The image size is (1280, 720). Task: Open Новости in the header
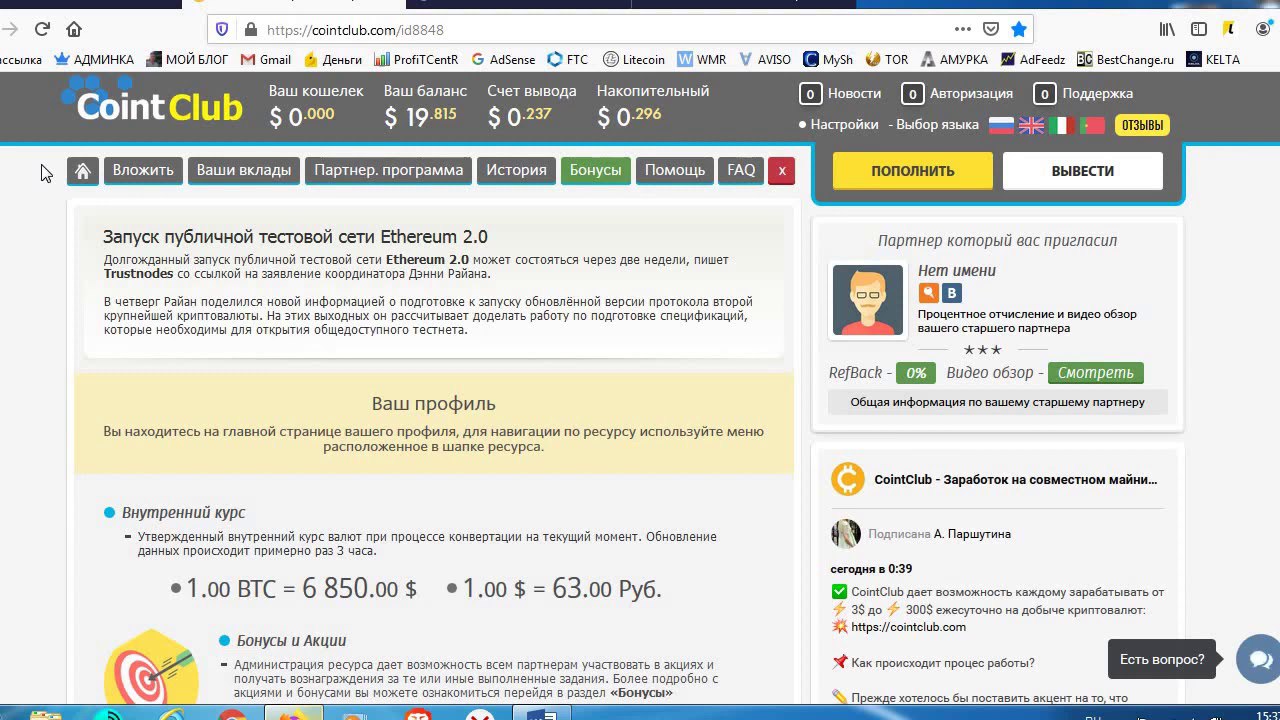point(841,94)
